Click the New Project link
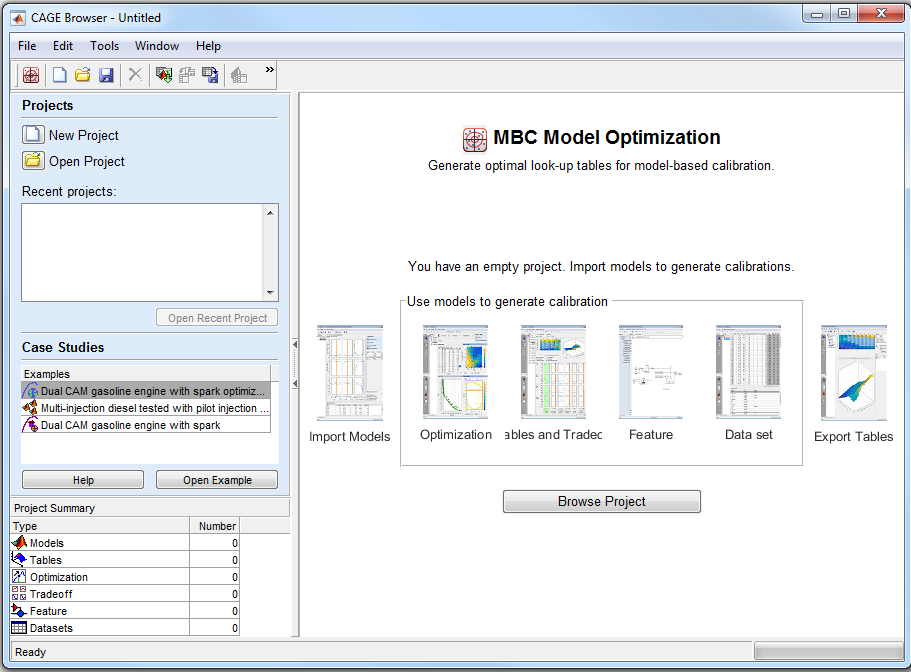911x672 pixels. [x=84, y=135]
